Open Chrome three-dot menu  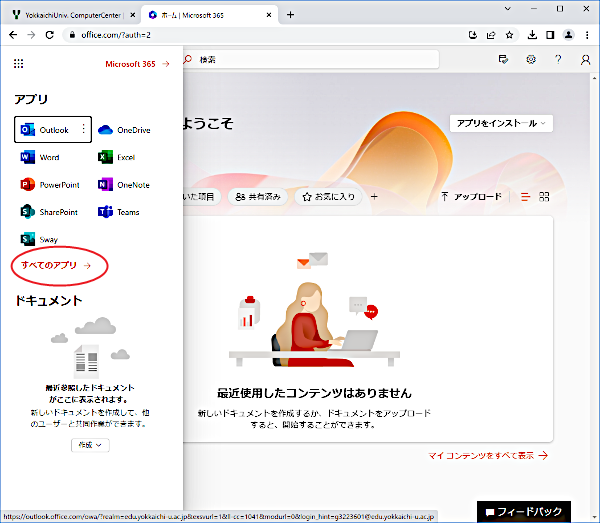pyautogui.click(x=587, y=35)
